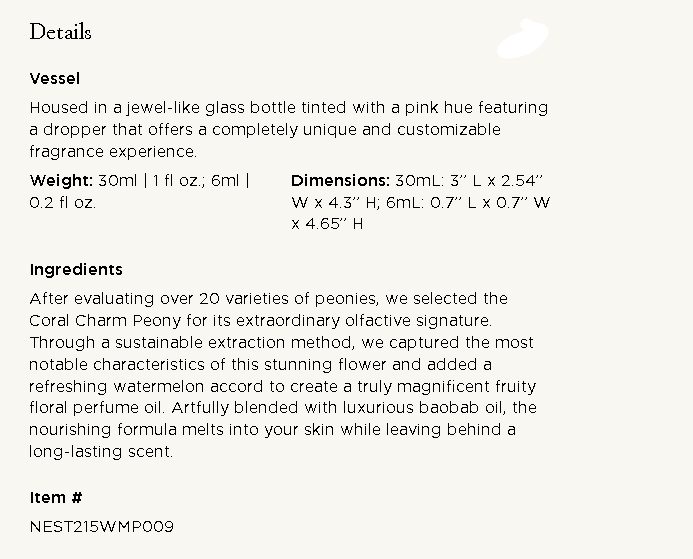693x559 pixels.
Task: Select the Vessel subheading
Action: (x=55, y=78)
